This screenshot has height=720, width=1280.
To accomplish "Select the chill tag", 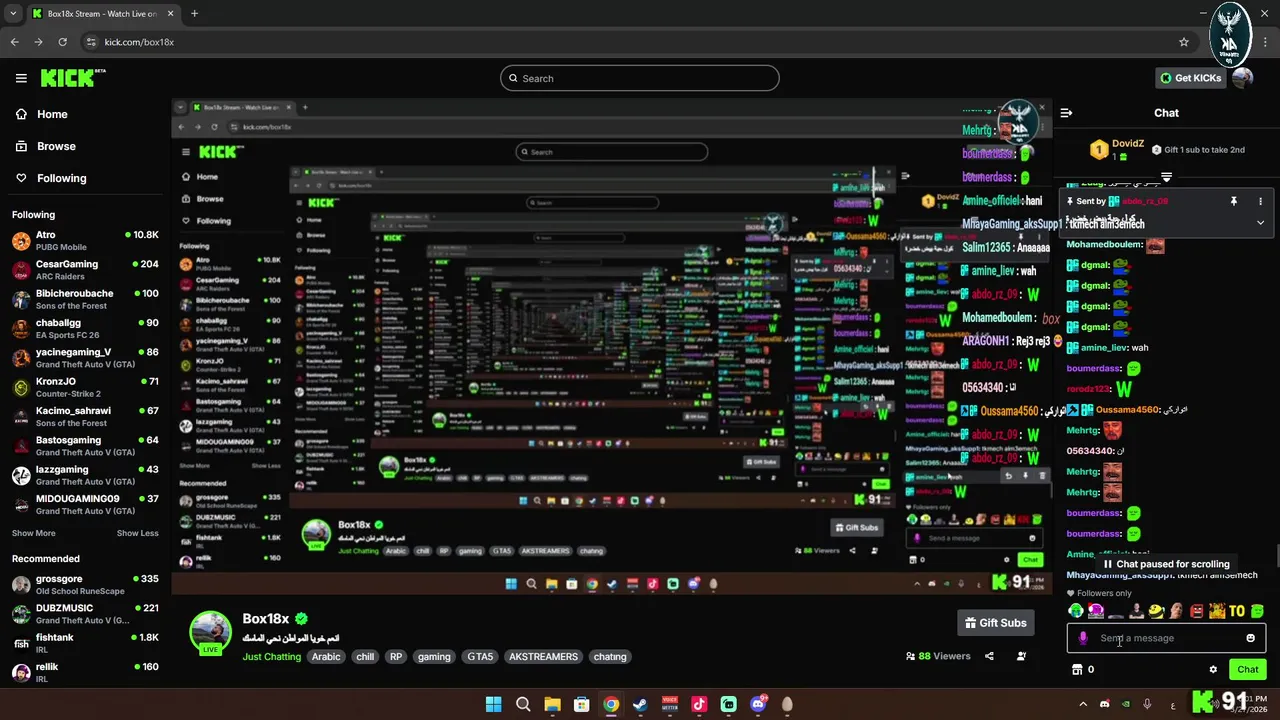I will pyautogui.click(x=365, y=657).
